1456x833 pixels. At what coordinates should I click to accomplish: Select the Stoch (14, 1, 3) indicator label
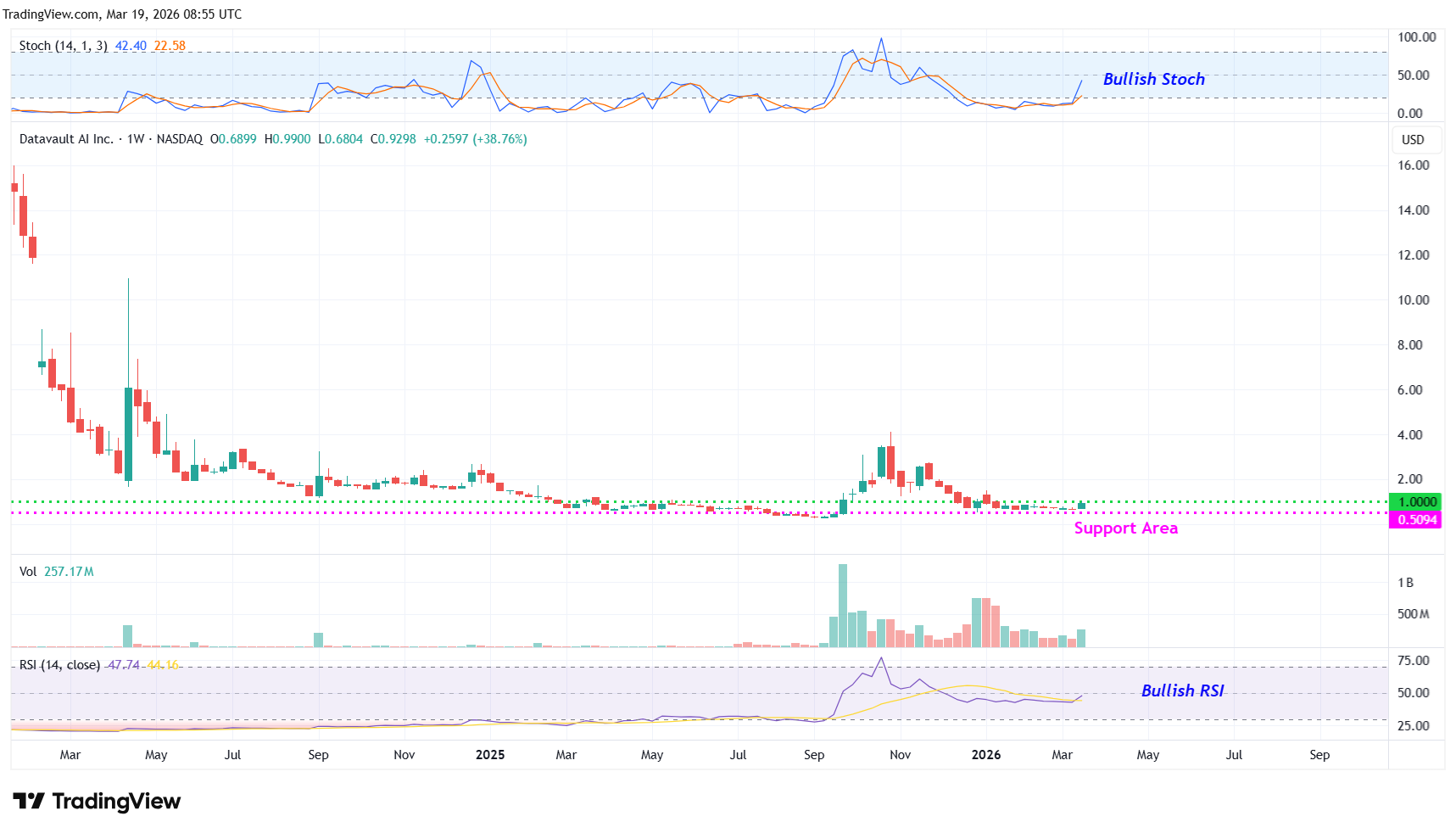click(63, 46)
